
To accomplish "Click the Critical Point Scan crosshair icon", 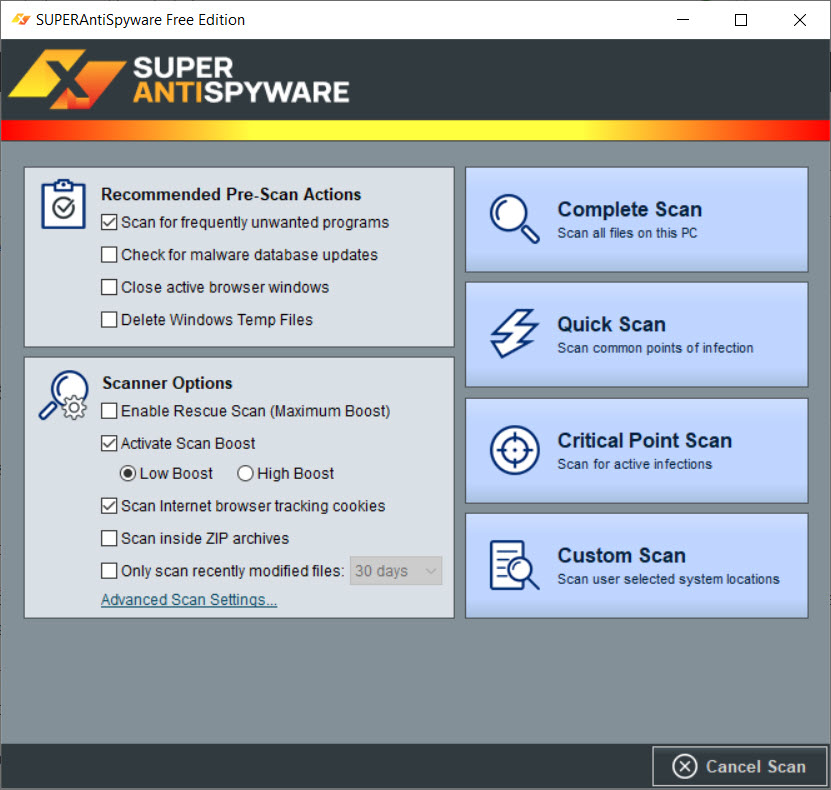I will coord(515,450).
